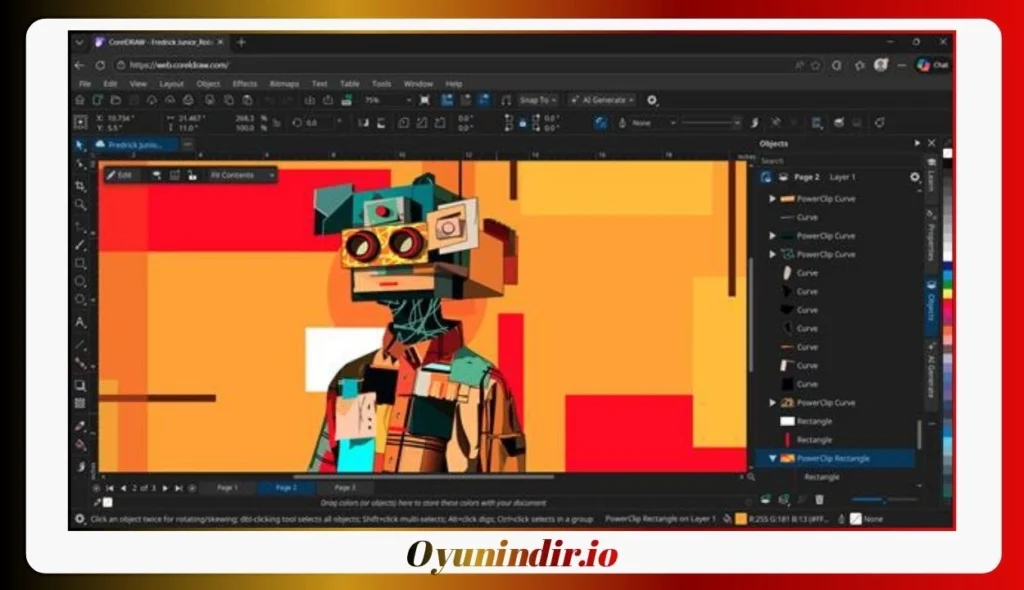Screen dimensions: 1024x590
Task: Open the AI Generate dropdown
Action: click(x=602, y=100)
